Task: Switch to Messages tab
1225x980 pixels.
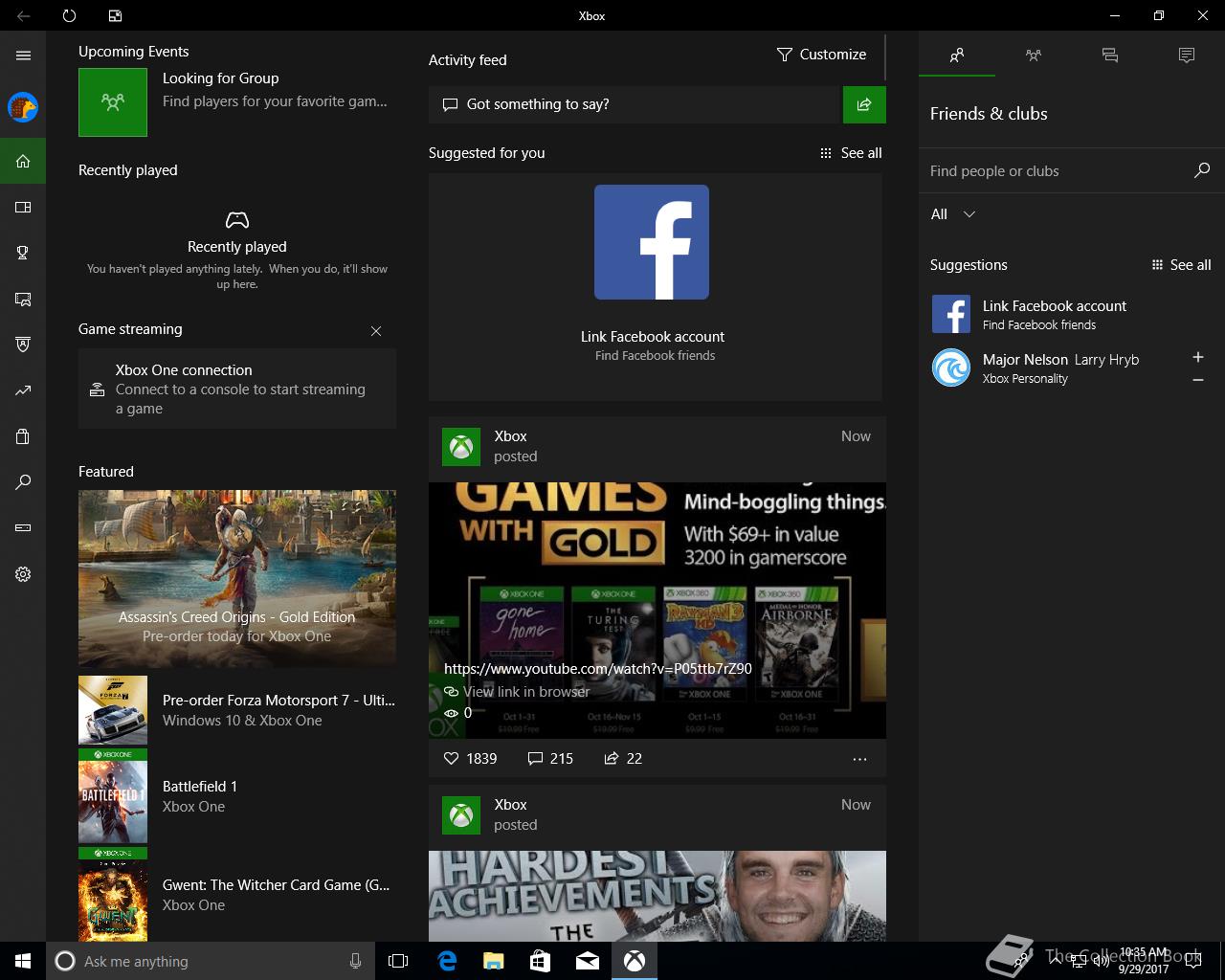Action: tap(1110, 56)
